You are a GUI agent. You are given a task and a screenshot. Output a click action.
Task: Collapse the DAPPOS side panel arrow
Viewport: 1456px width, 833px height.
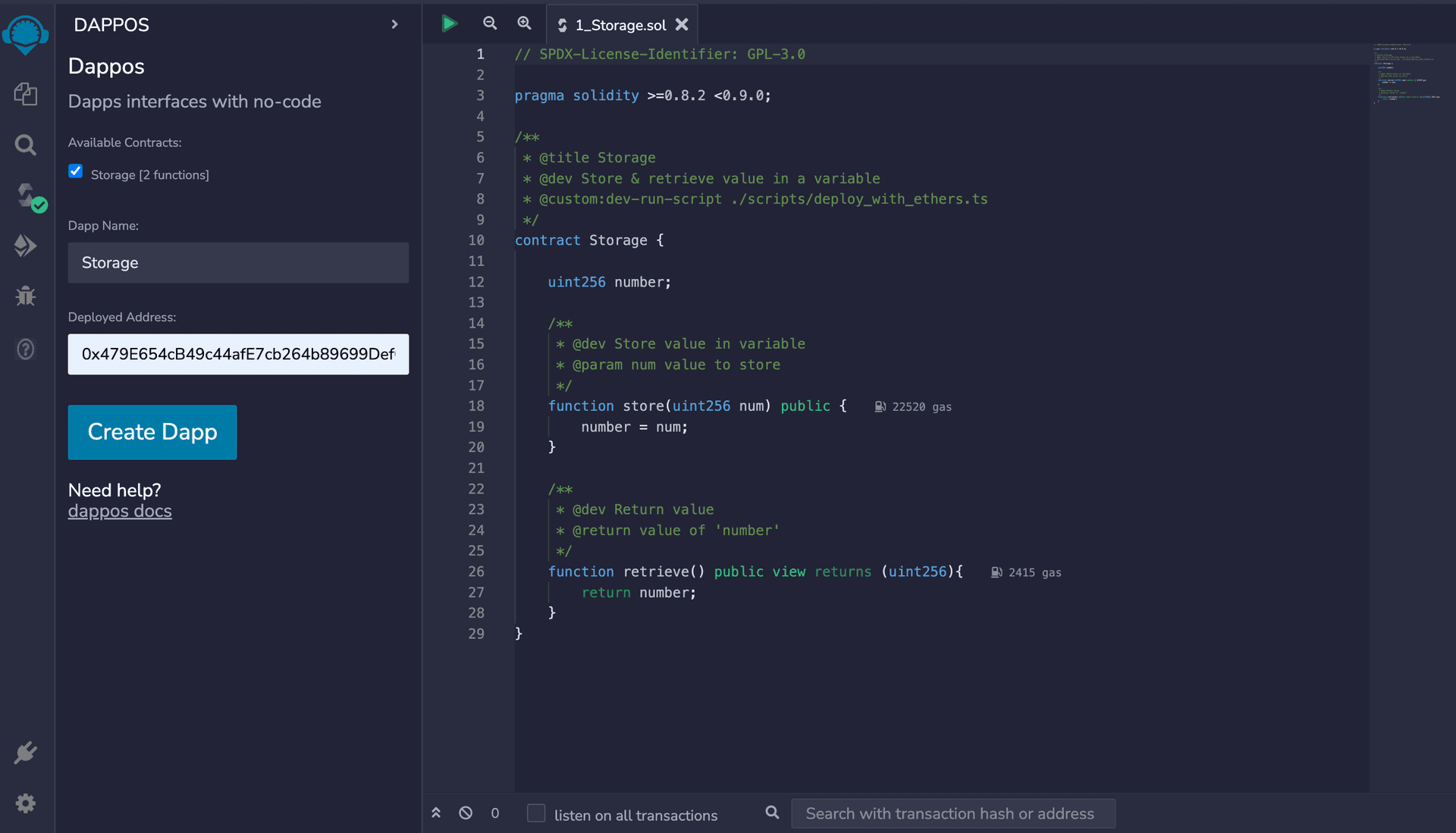394,24
